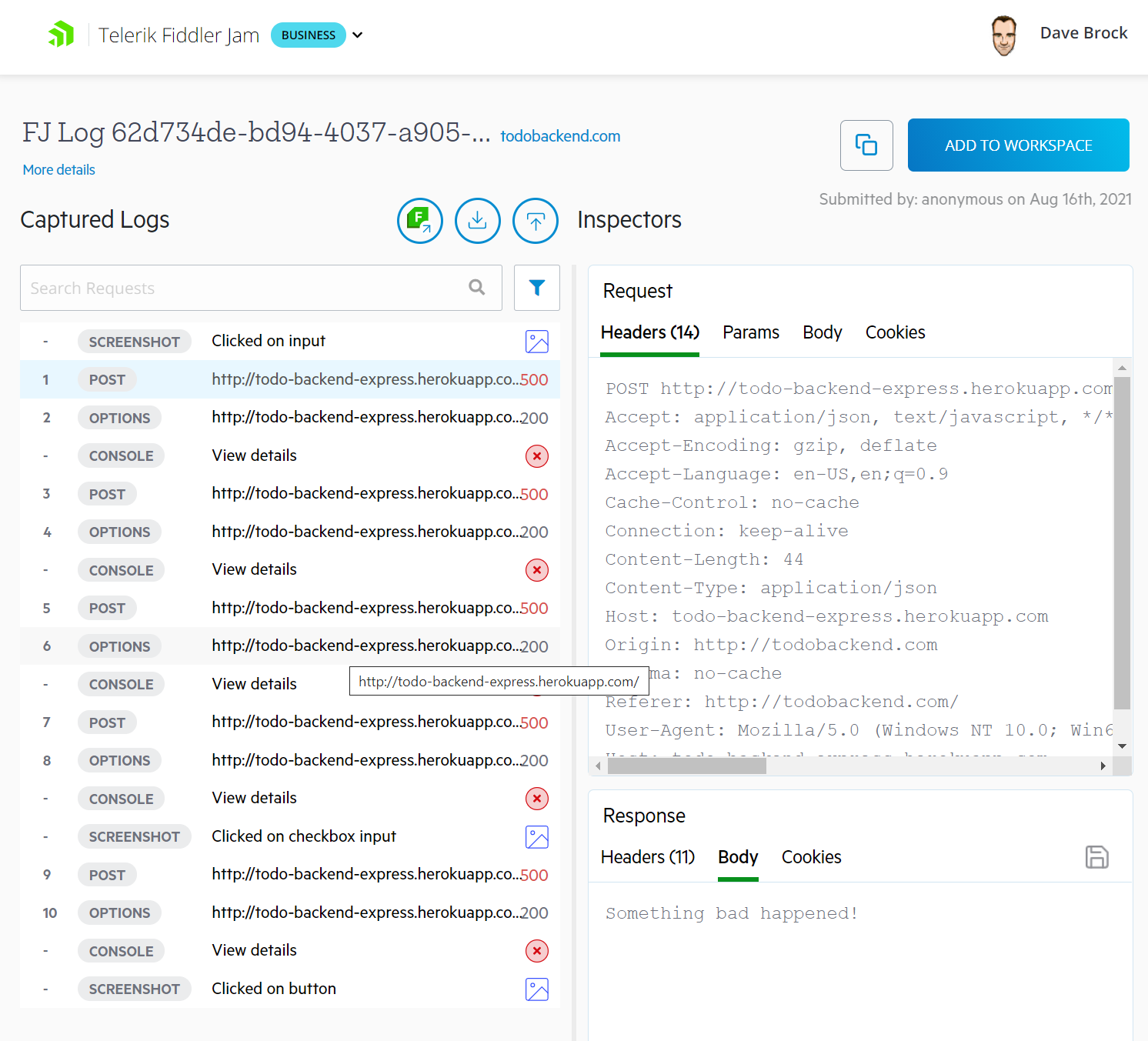1148x1041 pixels.
Task: View screenshot image for Clicked on button
Action: (x=537, y=989)
